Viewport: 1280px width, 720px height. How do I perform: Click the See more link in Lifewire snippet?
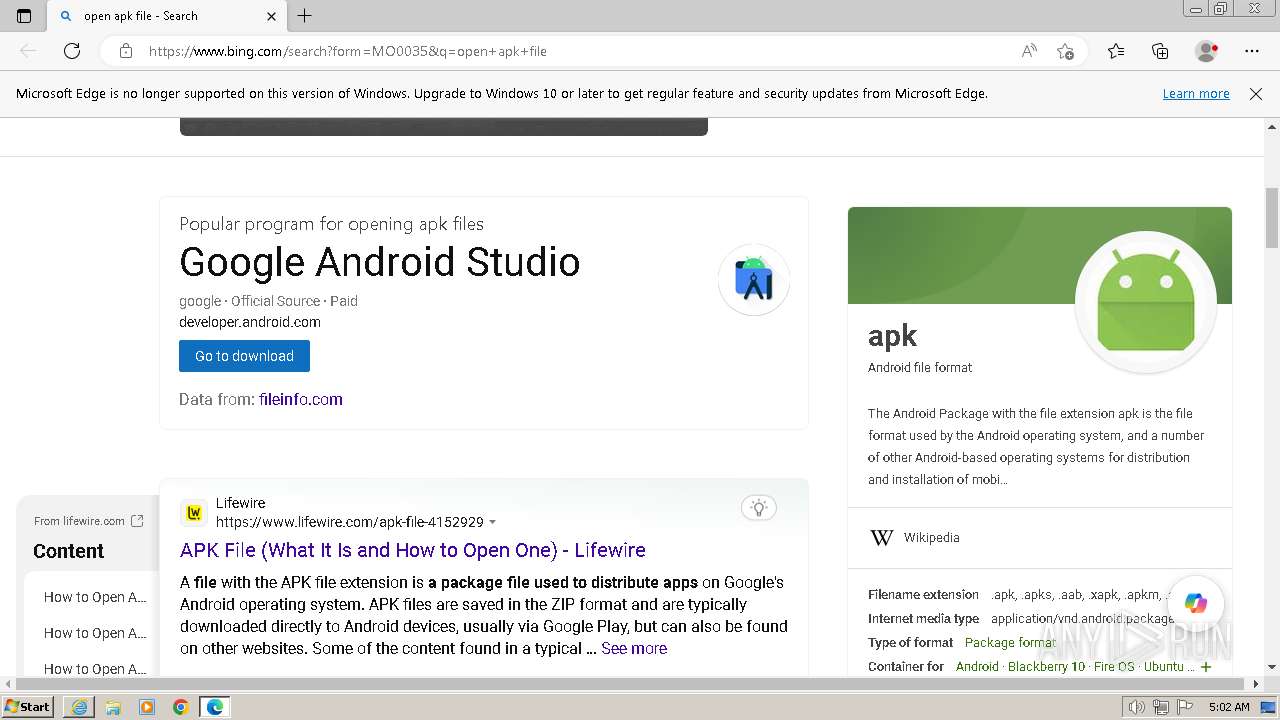click(x=634, y=648)
